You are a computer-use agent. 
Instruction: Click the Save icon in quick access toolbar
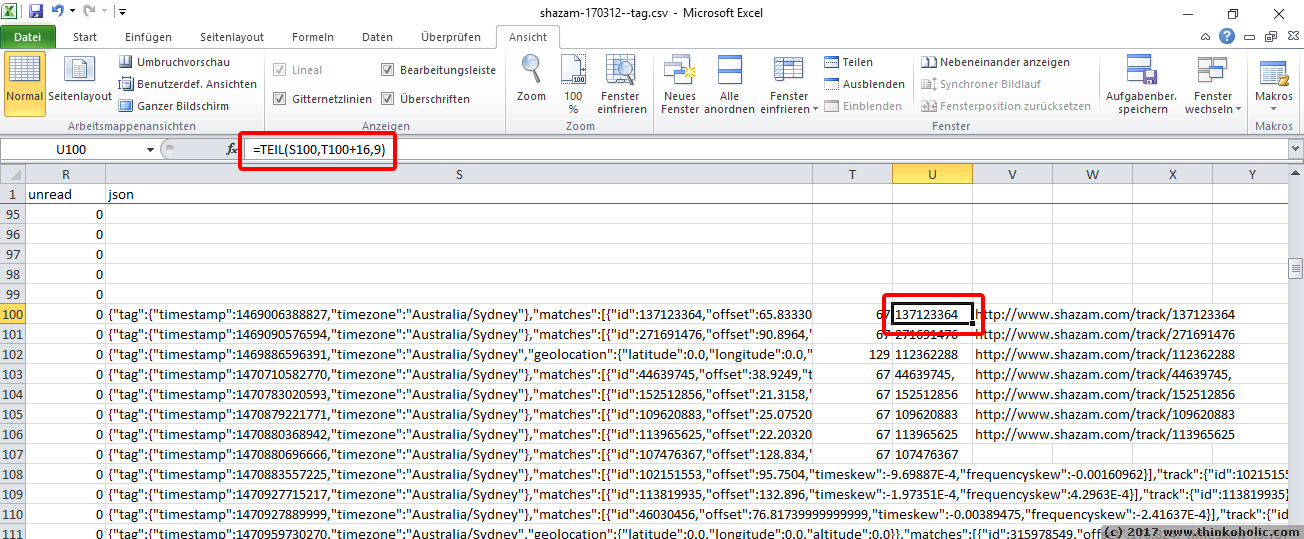coord(36,12)
